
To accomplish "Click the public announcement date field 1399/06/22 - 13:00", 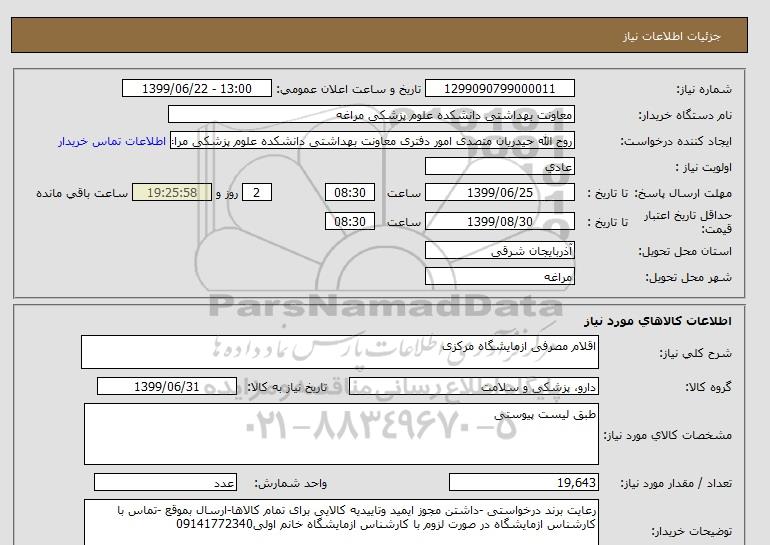I will click(197, 88).
